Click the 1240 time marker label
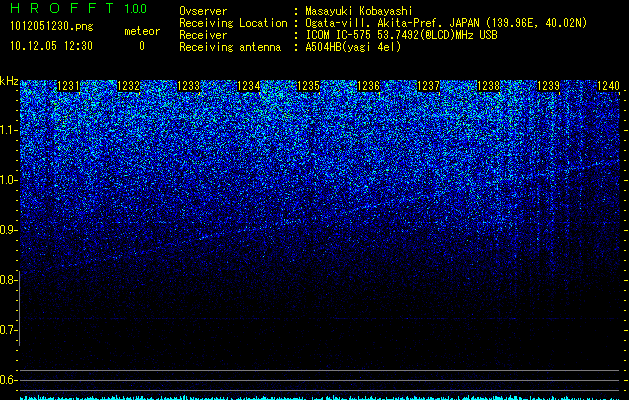 click(x=609, y=86)
